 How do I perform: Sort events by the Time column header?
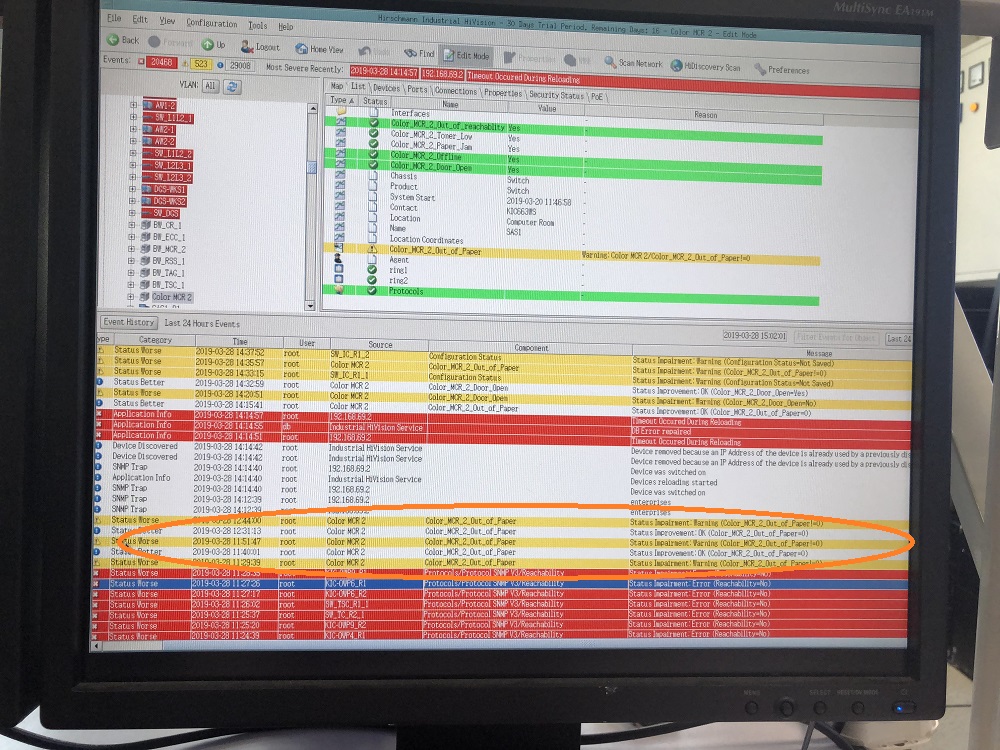point(239,342)
